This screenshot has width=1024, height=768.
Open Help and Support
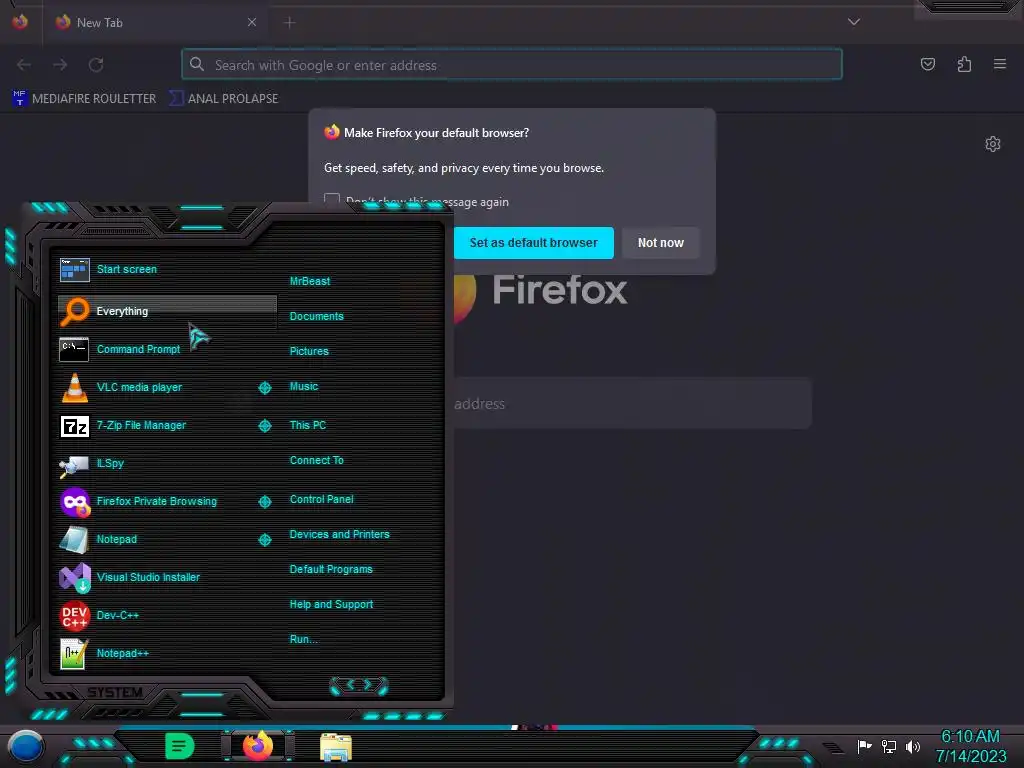click(331, 604)
